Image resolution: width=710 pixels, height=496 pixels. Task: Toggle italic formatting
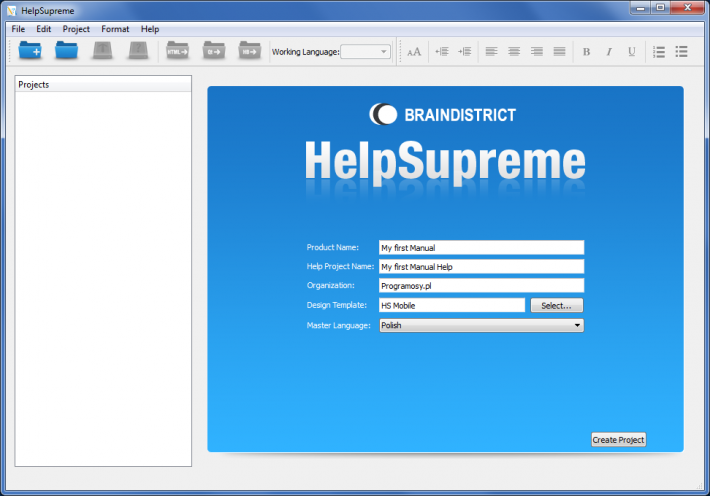(x=609, y=52)
